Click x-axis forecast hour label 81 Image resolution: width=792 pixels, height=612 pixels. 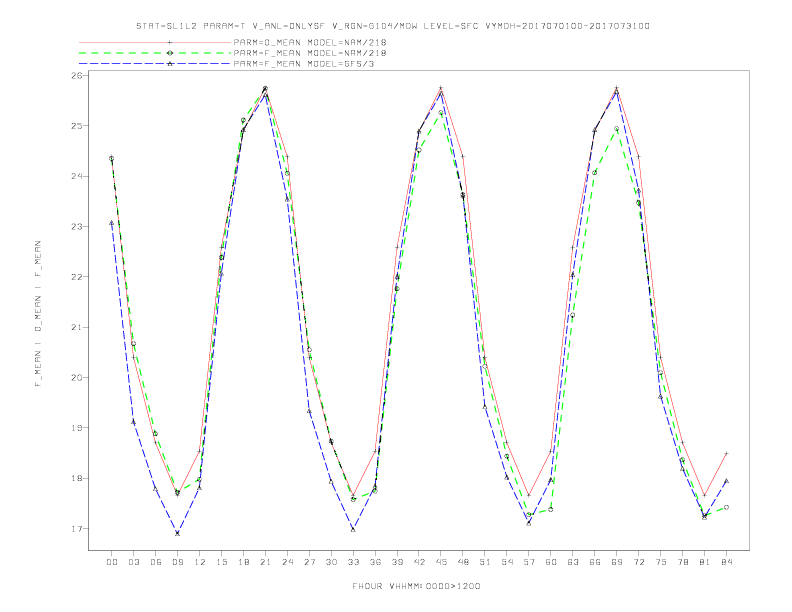(x=705, y=562)
